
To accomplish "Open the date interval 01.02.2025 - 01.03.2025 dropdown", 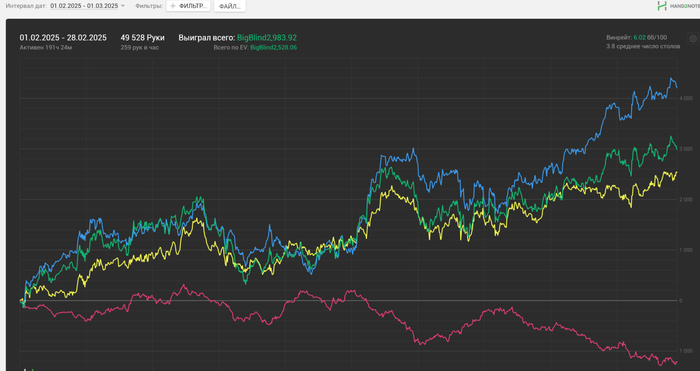I will click(x=87, y=6).
